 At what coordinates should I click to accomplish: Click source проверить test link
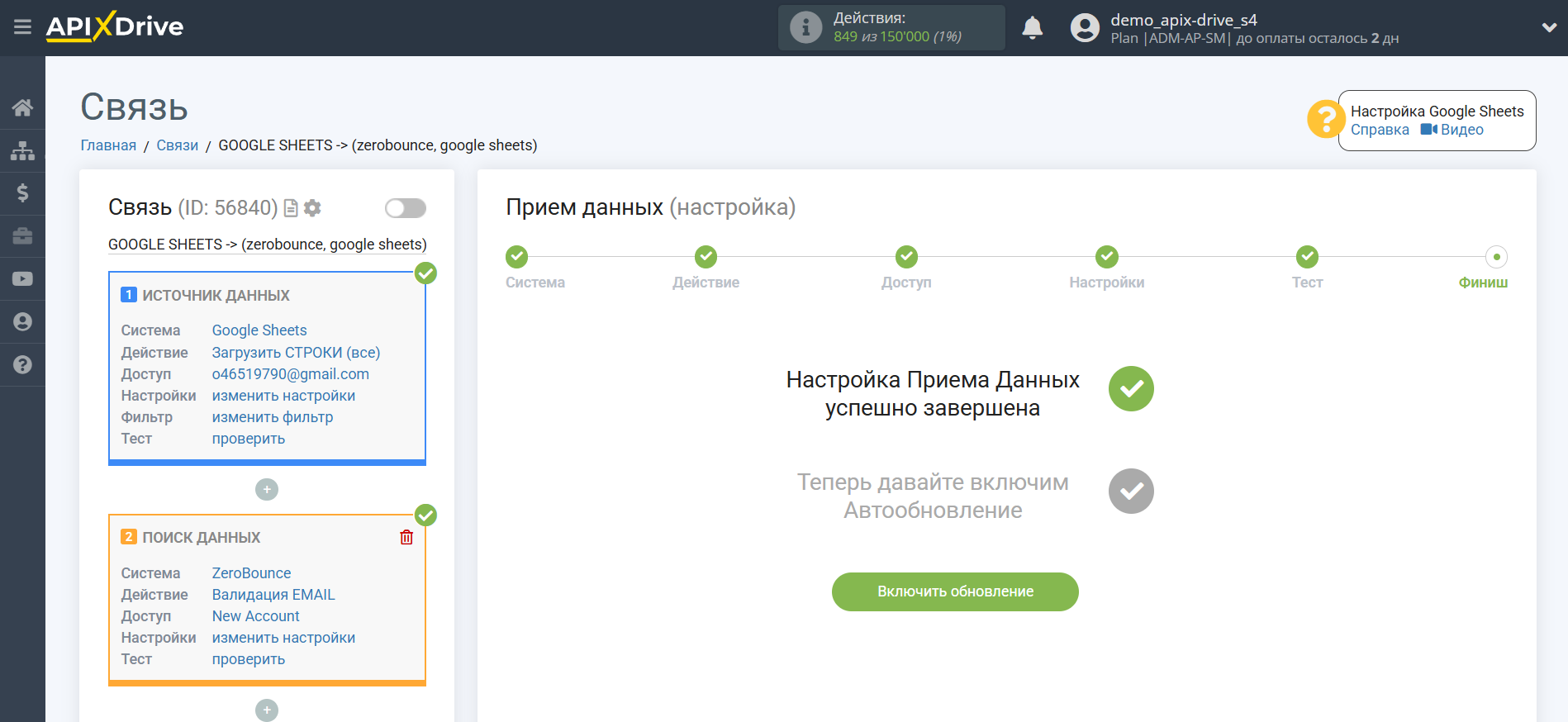click(249, 439)
